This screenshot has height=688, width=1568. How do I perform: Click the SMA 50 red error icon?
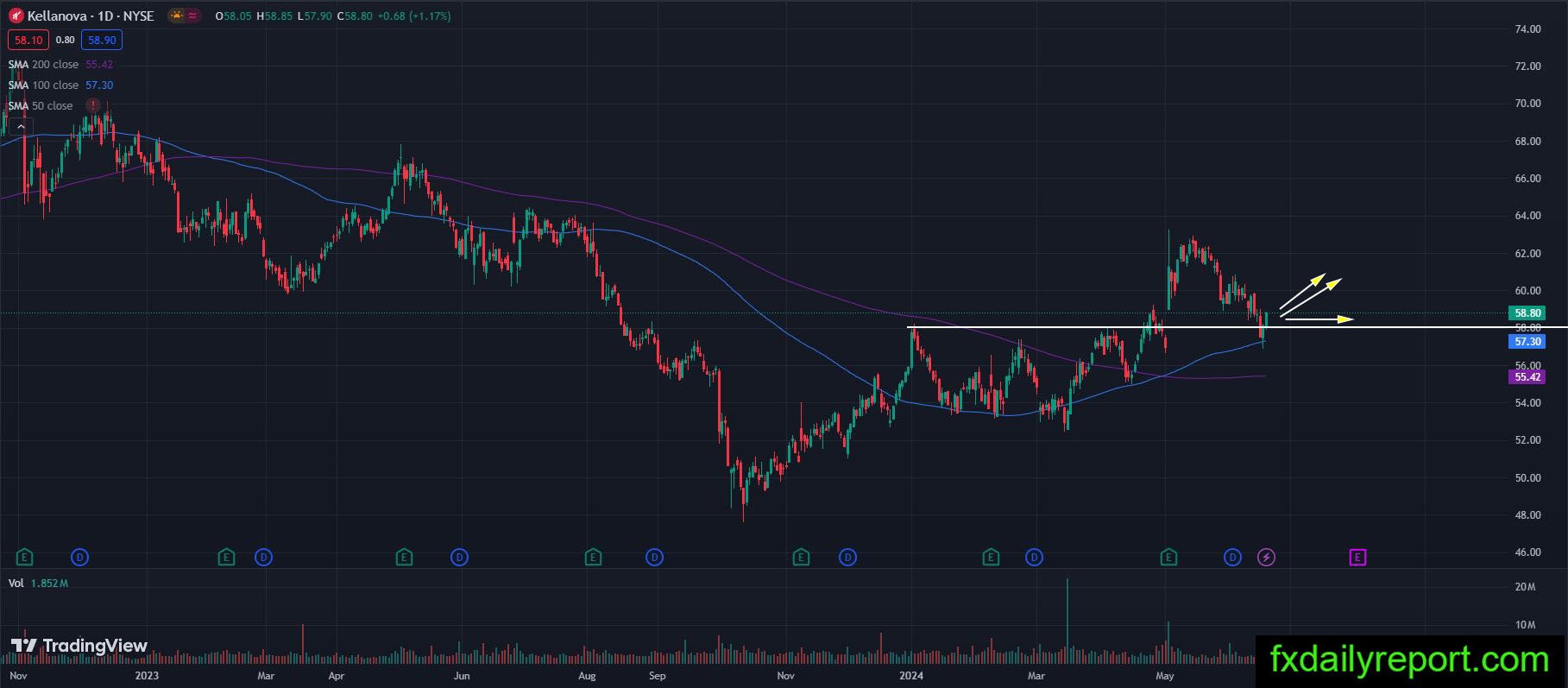(x=91, y=105)
